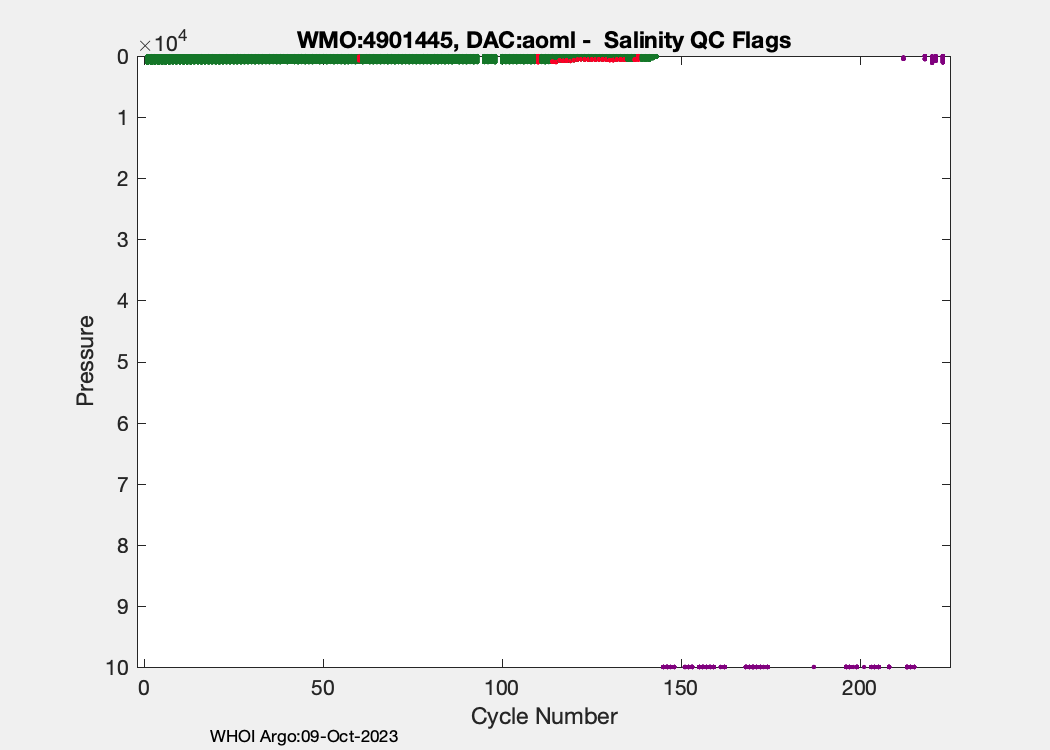Click the purple point cluster at top right
1050x750 pixels.
[934, 59]
